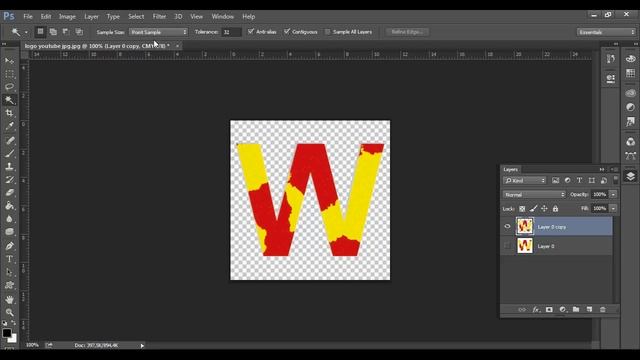
Task: Toggle lock all padlock icon
Action: 555,209
